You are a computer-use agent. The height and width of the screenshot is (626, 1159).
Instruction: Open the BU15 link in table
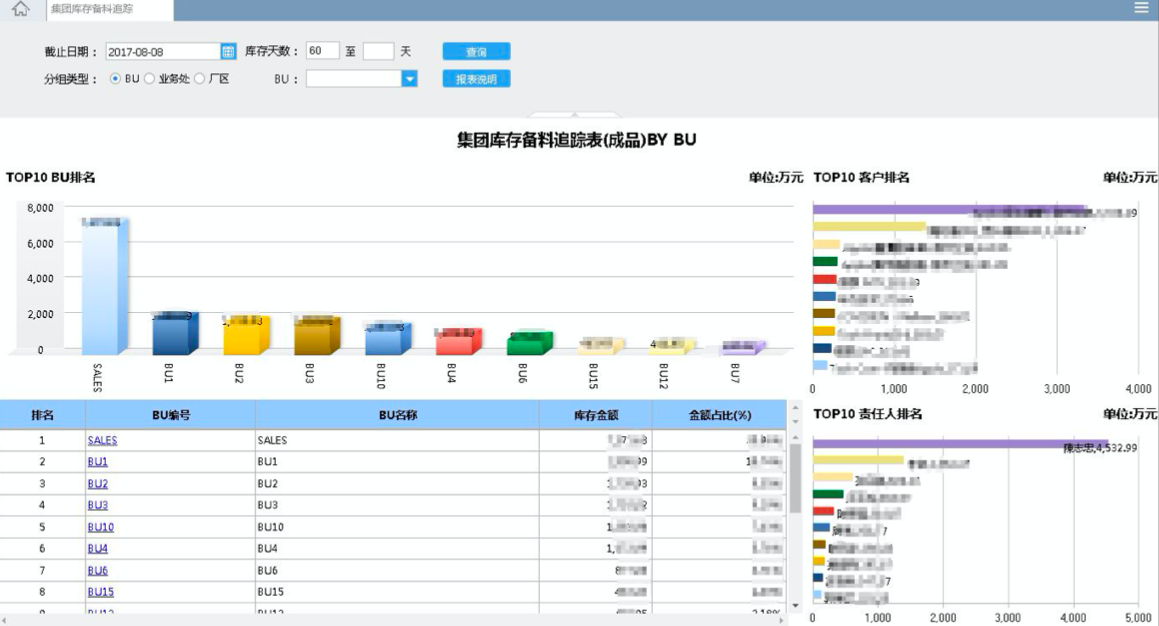click(101, 592)
